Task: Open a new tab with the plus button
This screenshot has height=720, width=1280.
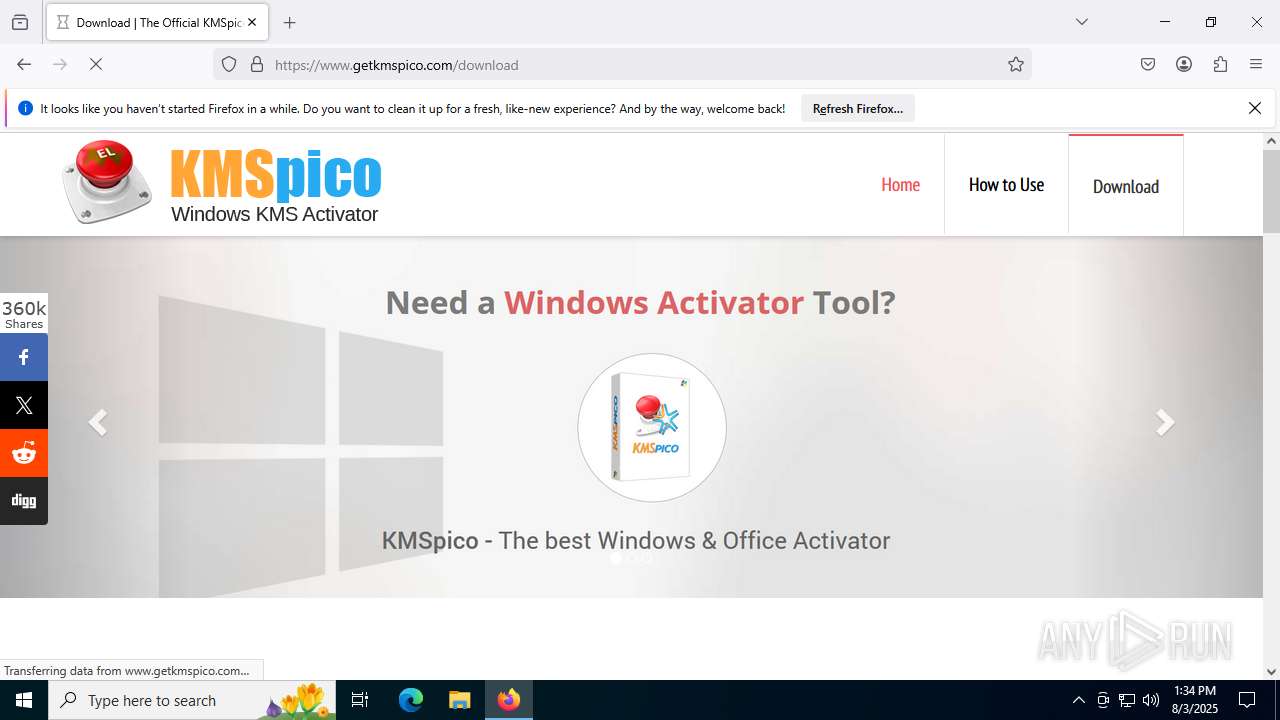Action: pyautogui.click(x=290, y=22)
